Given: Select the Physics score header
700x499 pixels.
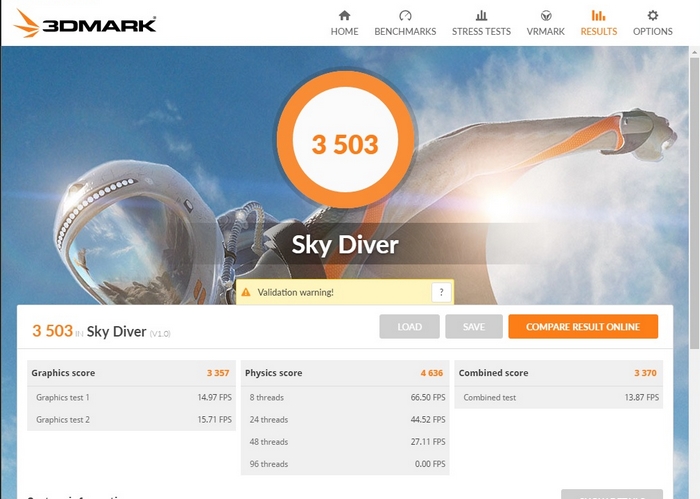Looking at the screenshot, I should (x=274, y=373).
